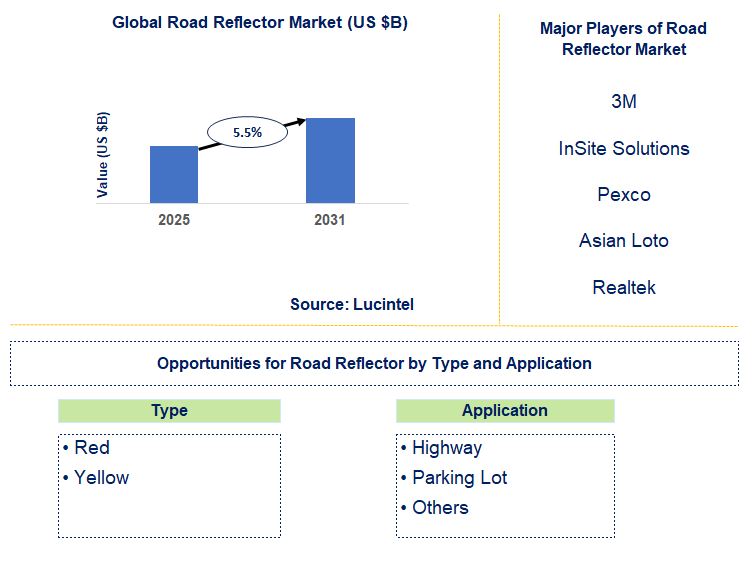Select 'Realtek' in players list
This screenshot has width=754, height=578.
pyautogui.click(x=624, y=288)
